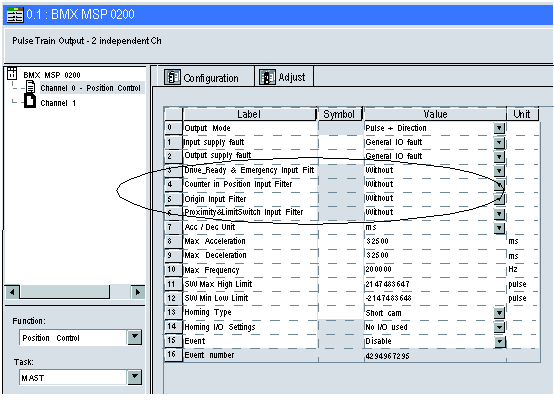The width and height of the screenshot is (554, 404).
Task: Click the Label column header
Action: coord(249,114)
